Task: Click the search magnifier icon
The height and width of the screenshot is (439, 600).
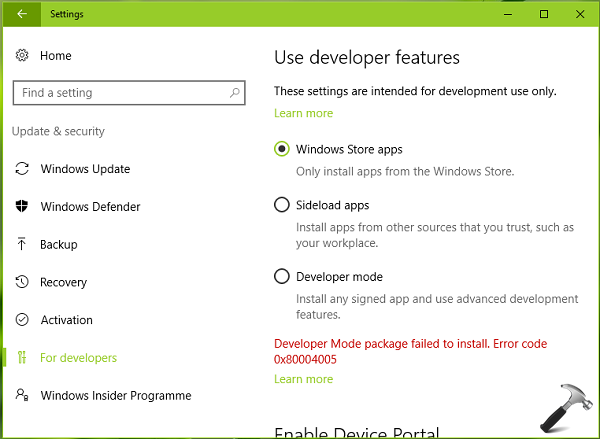Action: click(234, 93)
